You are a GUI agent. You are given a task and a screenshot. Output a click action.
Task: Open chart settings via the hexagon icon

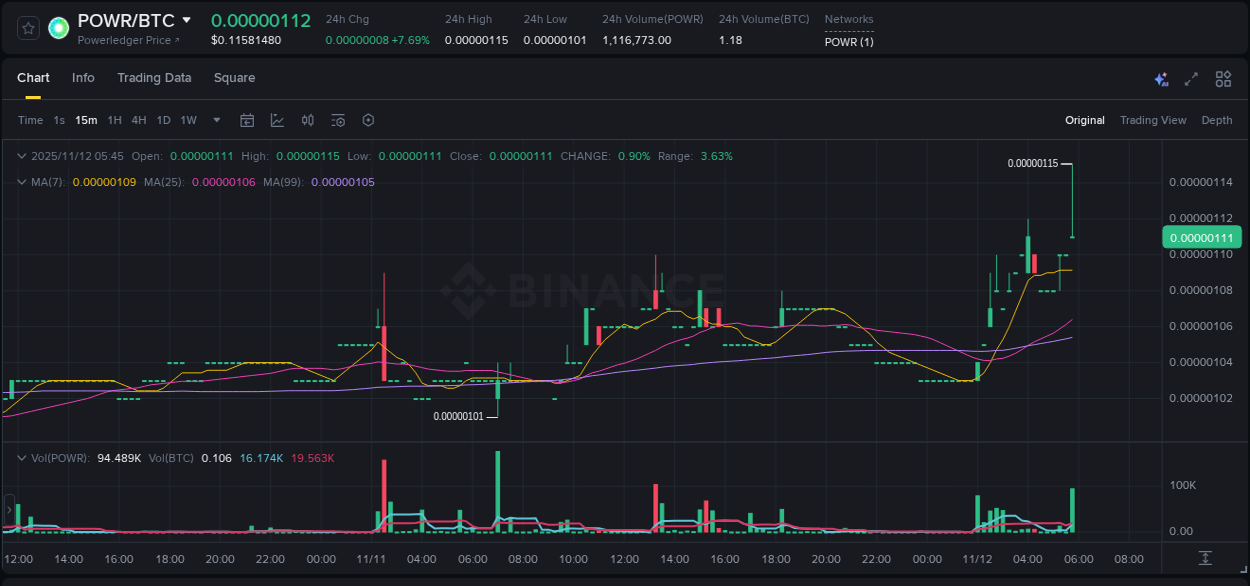point(368,120)
